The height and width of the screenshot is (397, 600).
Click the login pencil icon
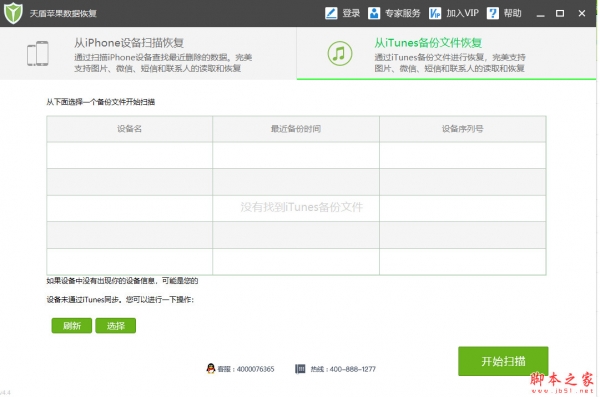[331, 13]
